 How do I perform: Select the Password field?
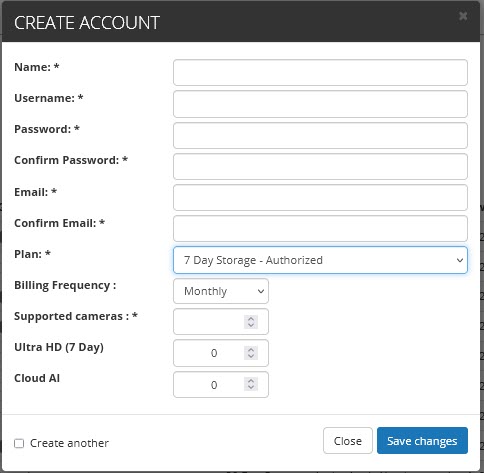[x=320, y=135]
